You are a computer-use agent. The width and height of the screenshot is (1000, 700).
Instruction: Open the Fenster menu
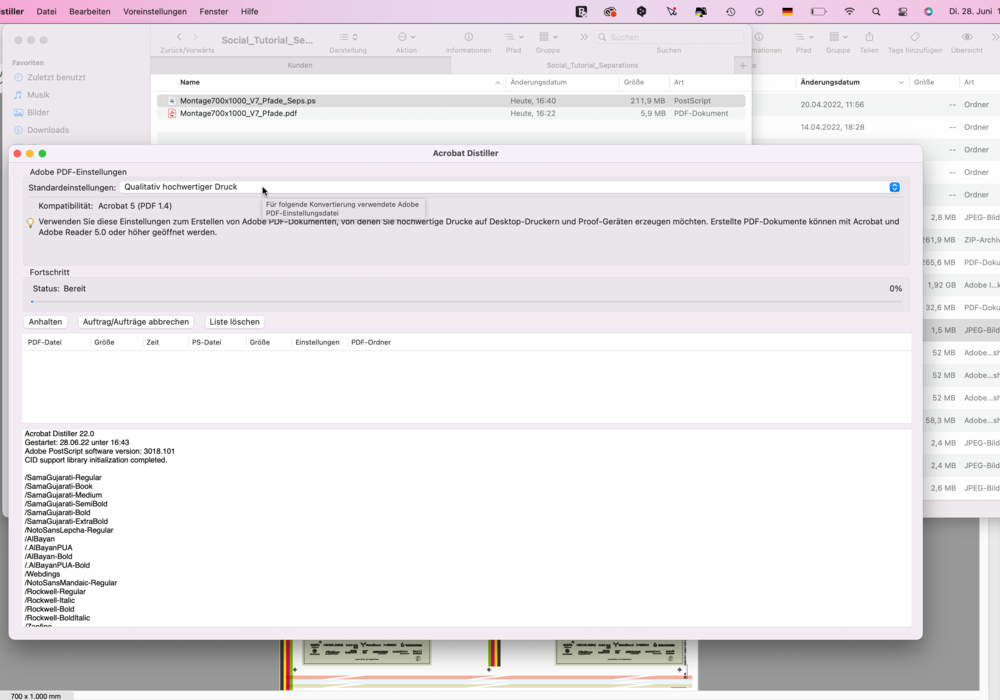[214, 11]
